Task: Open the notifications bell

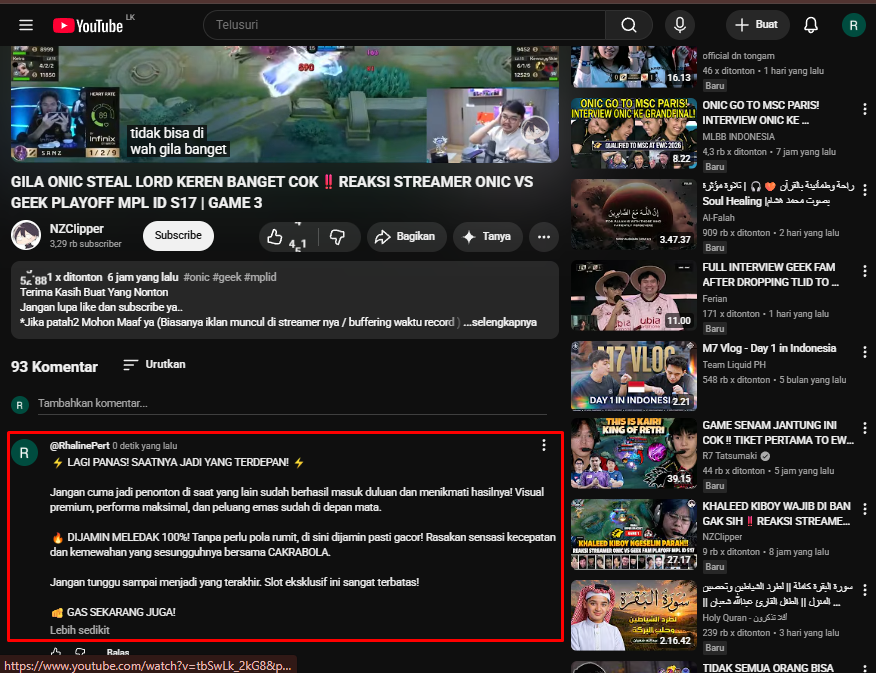Action: [x=811, y=25]
